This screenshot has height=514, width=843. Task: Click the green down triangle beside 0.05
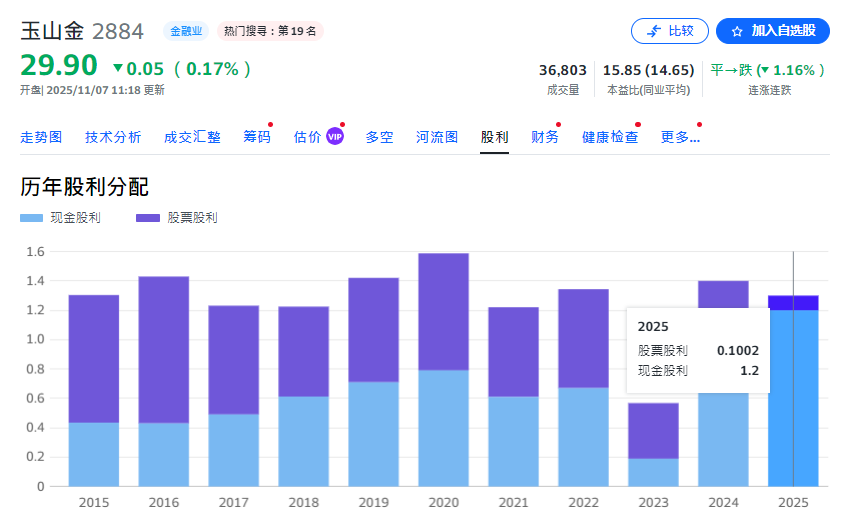point(118,68)
